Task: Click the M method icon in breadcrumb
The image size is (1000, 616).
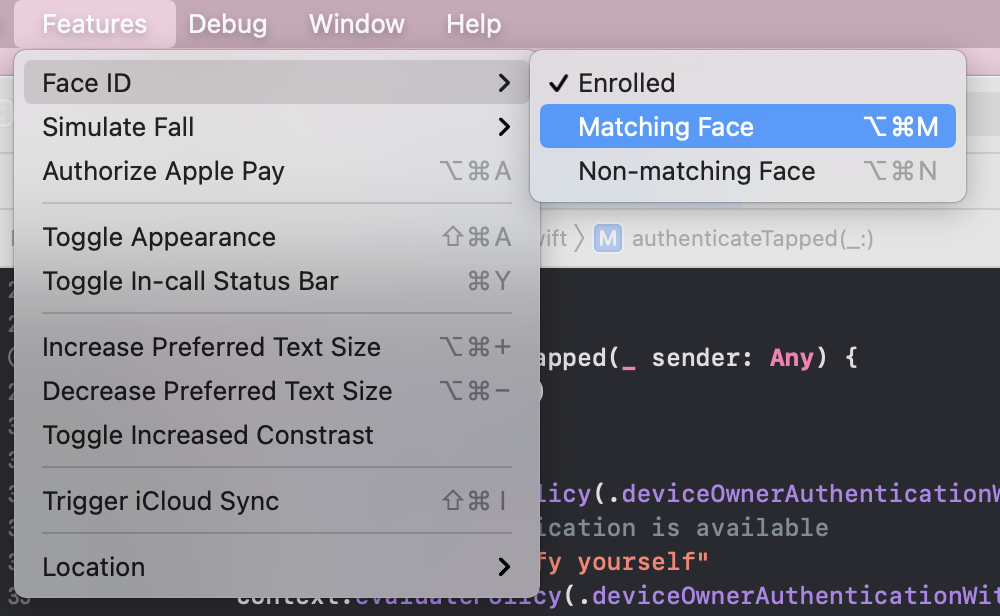Action: coord(608,238)
